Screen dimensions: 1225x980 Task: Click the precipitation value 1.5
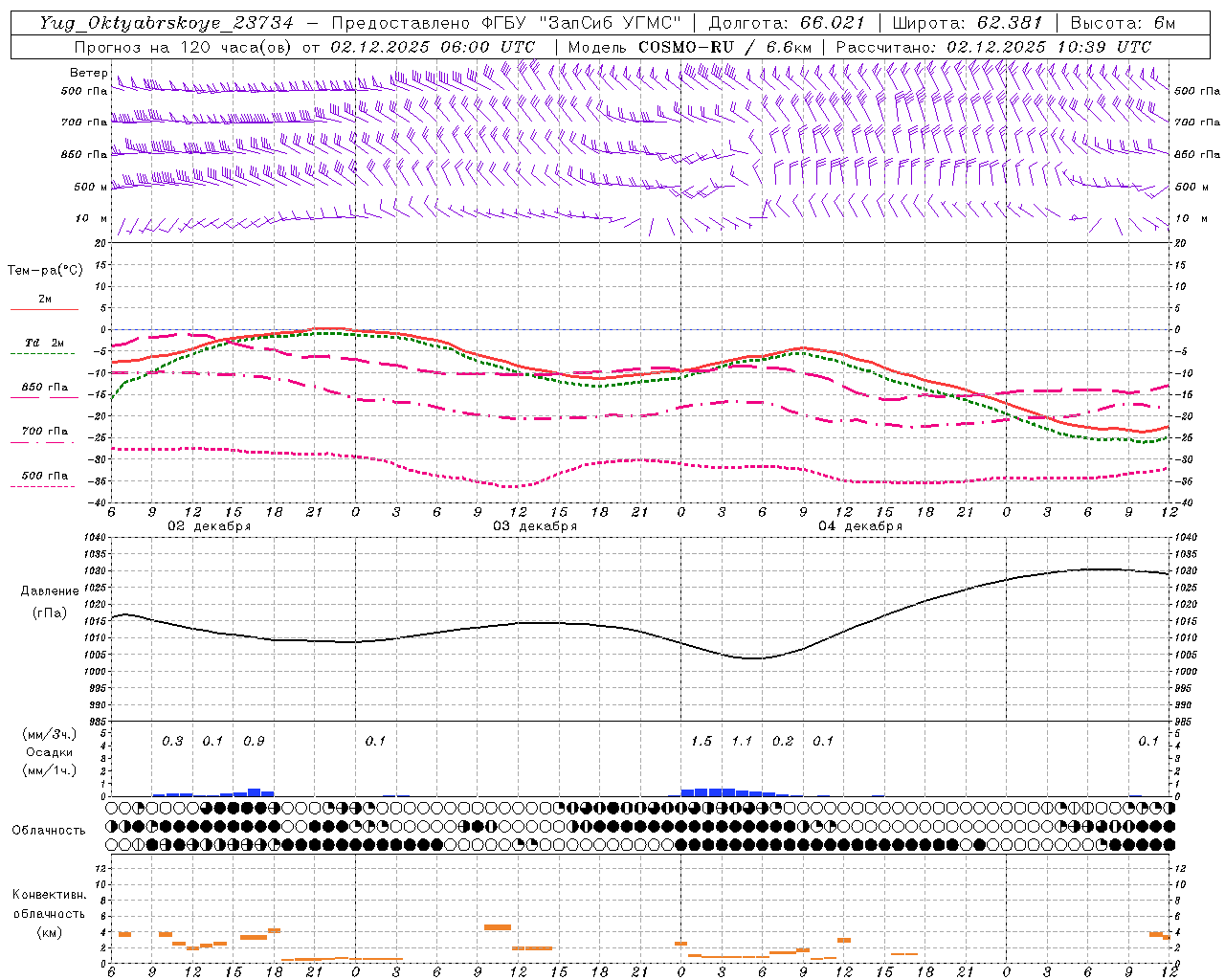[x=702, y=741]
